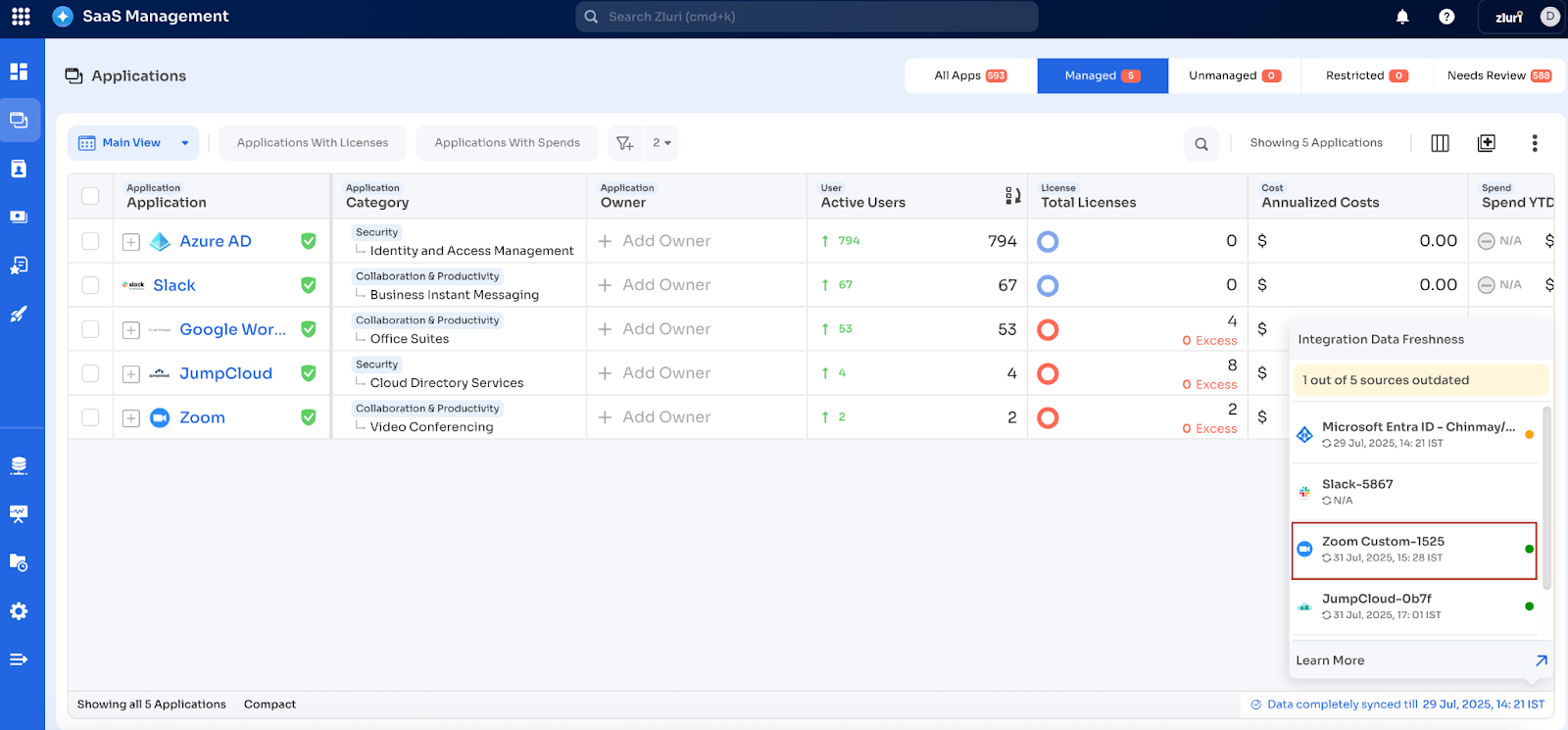This screenshot has width=1568, height=730.
Task: Open the notifications bell
Action: click(x=1402, y=17)
